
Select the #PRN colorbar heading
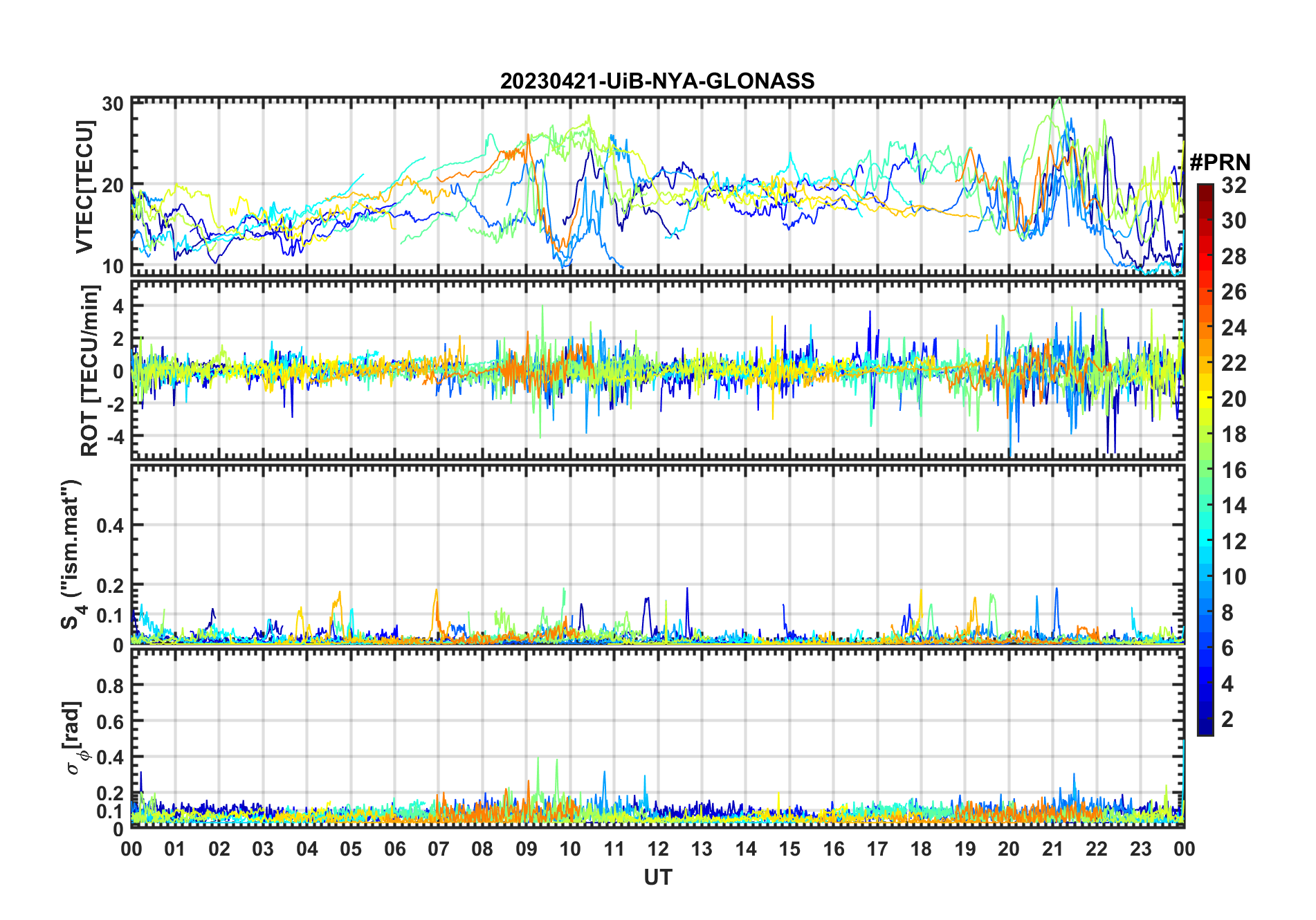click(1220, 163)
